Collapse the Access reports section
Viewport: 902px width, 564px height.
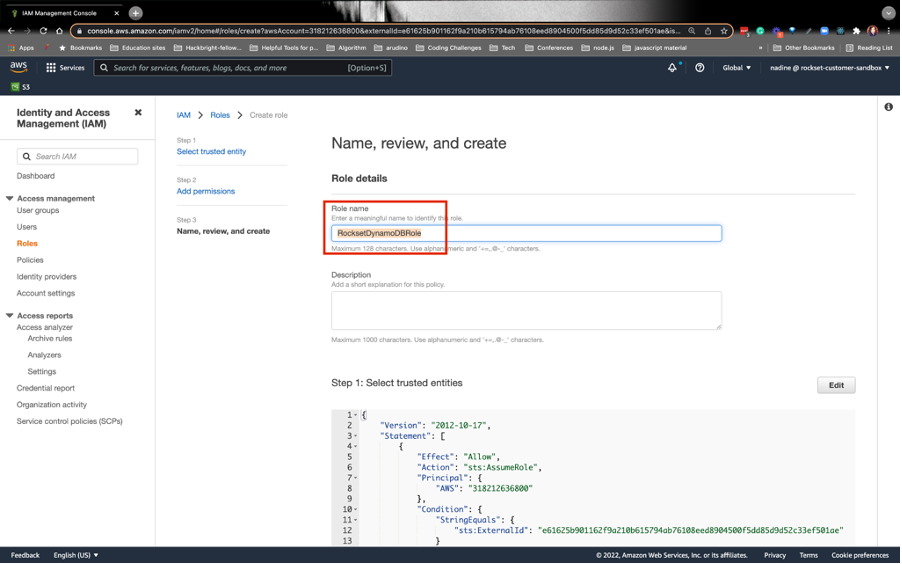click(x=10, y=315)
